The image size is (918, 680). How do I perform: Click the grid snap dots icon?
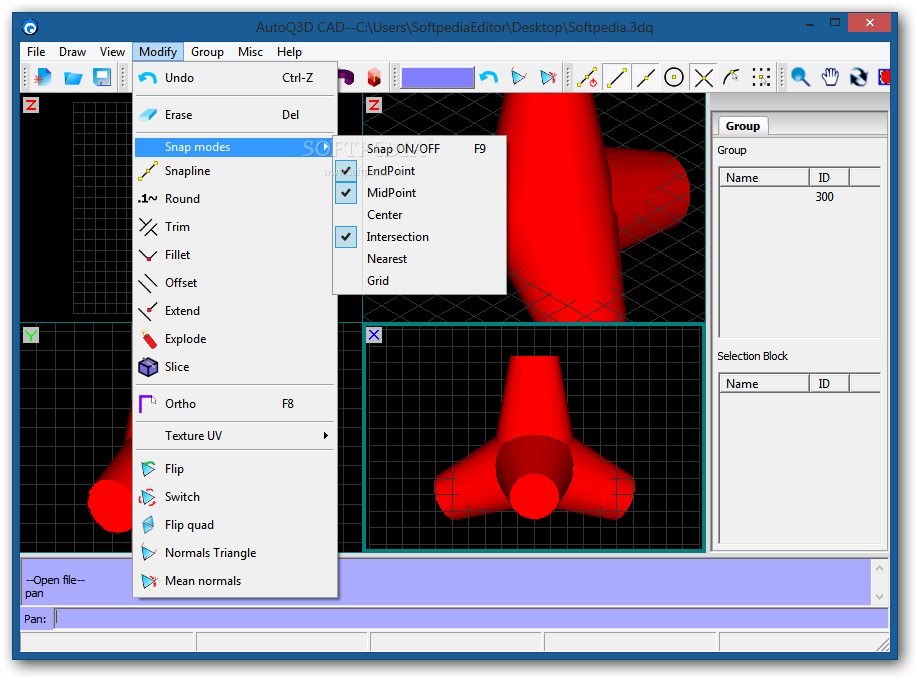761,77
